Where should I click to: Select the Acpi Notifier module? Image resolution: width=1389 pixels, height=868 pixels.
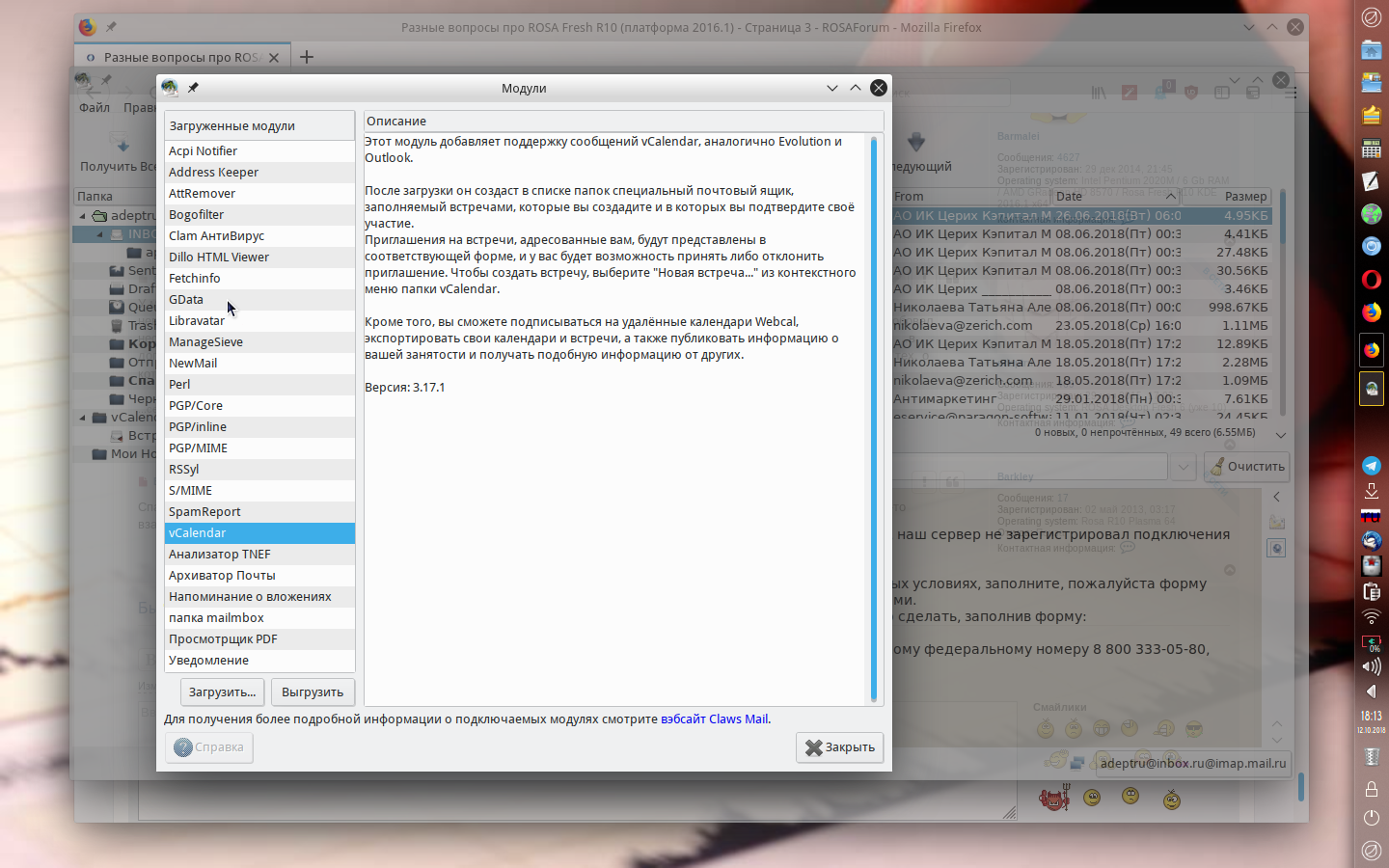(259, 151)
